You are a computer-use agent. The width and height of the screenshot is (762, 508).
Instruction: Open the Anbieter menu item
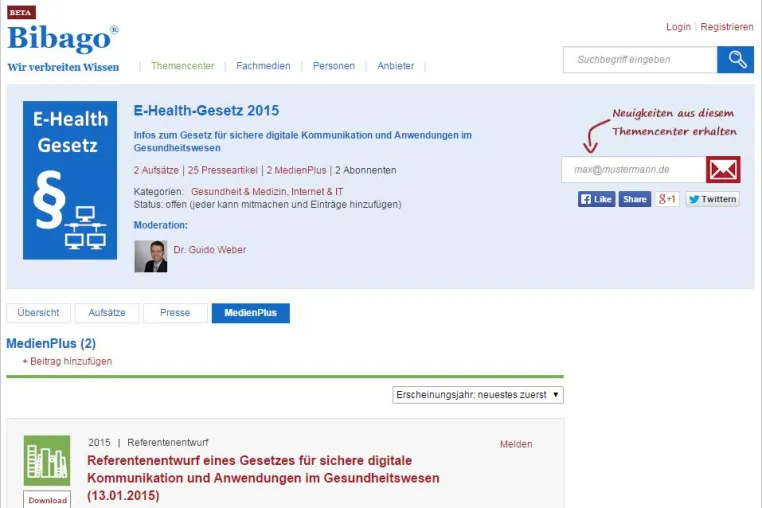pos(396,66)
